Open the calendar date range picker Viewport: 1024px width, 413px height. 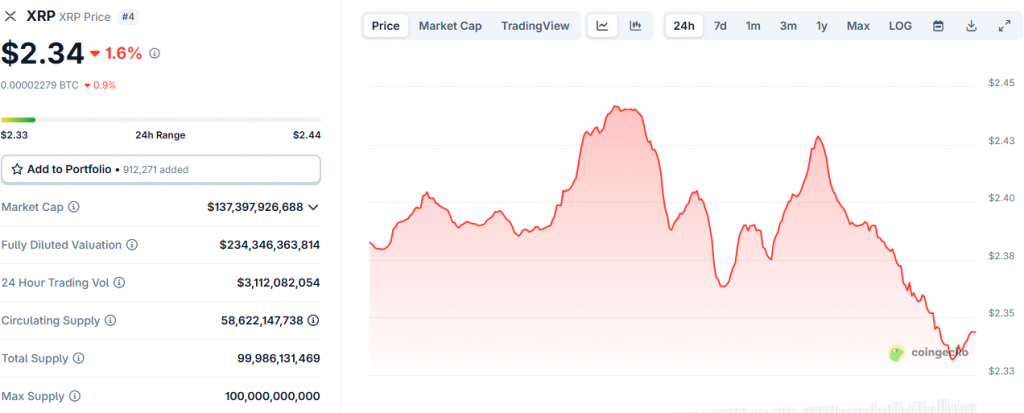938,26
